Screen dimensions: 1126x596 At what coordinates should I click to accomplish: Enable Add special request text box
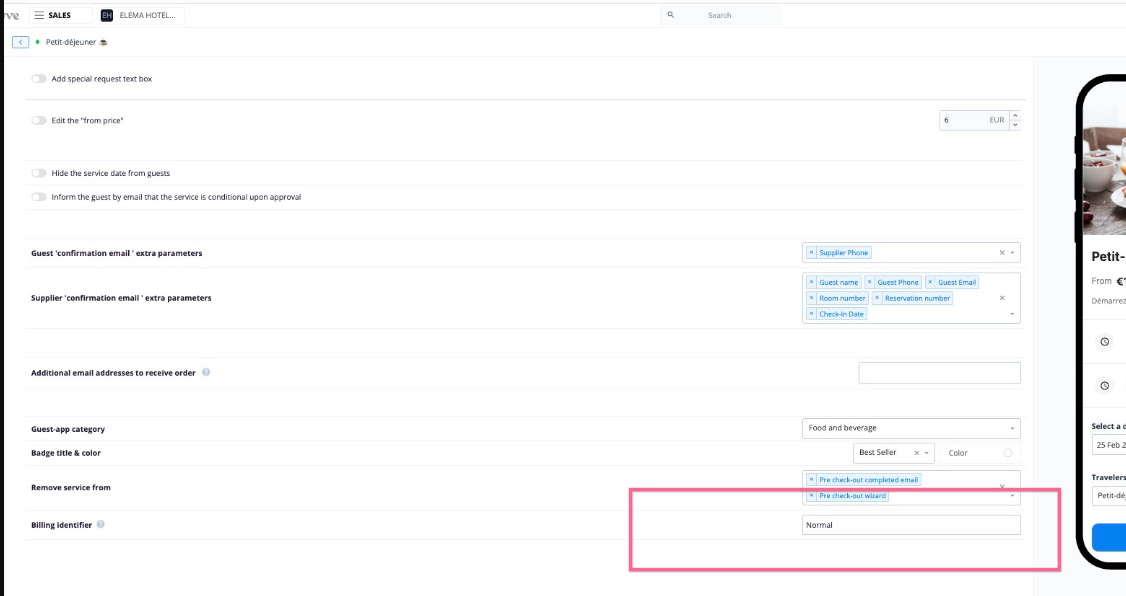pos(39,78)
